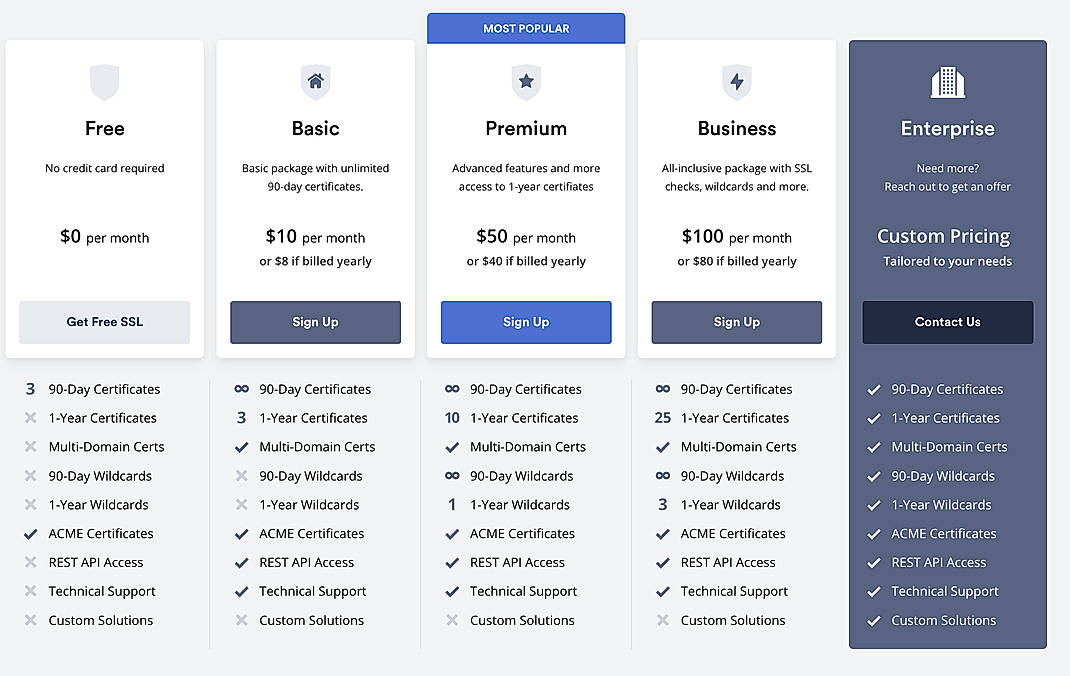Image resolution: width=1070 pixels, height=676 pixels.
Task: Click the shield icon above the Free plan
Action: [104, 82]
